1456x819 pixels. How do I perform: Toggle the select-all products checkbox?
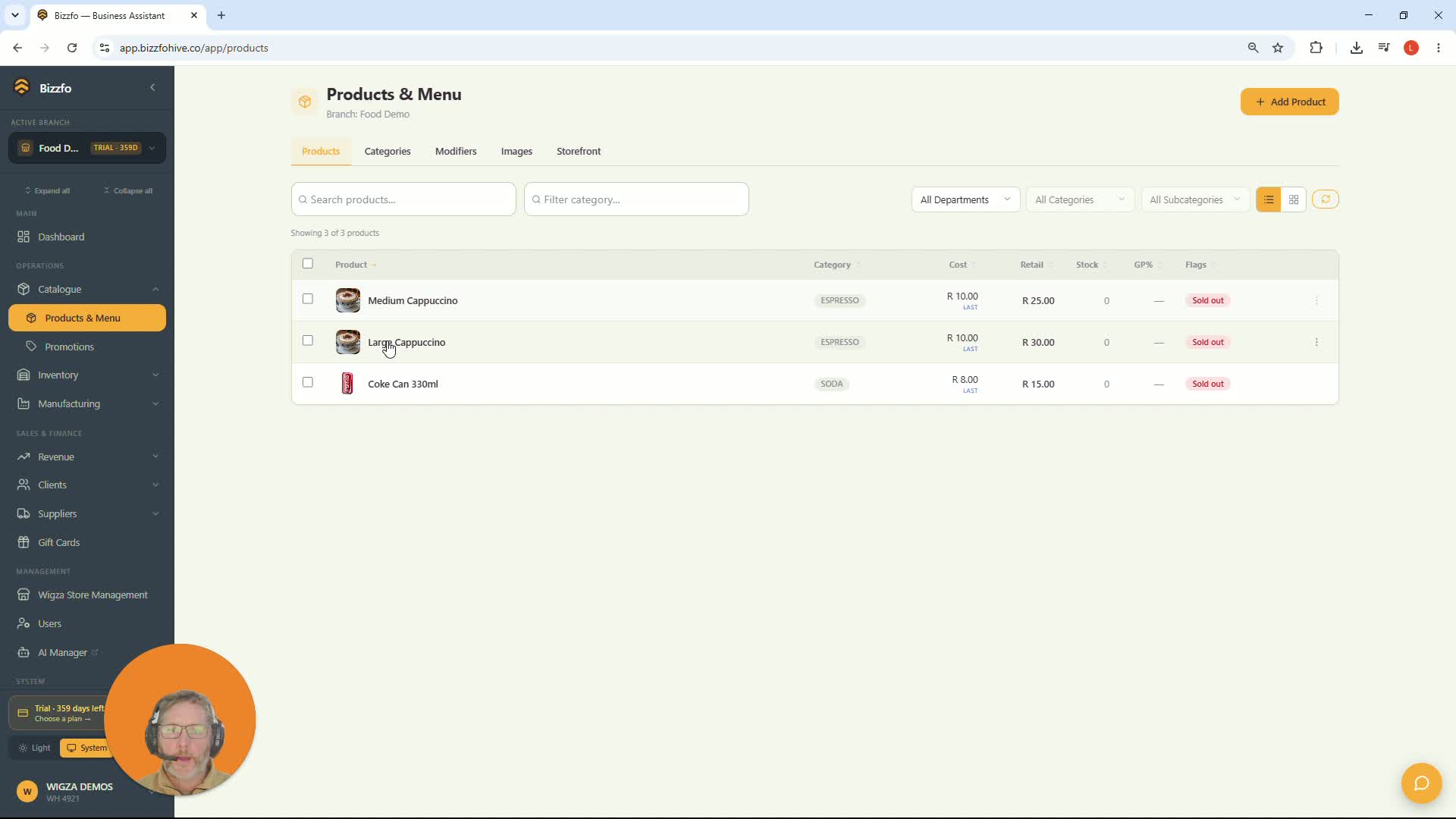308,264
